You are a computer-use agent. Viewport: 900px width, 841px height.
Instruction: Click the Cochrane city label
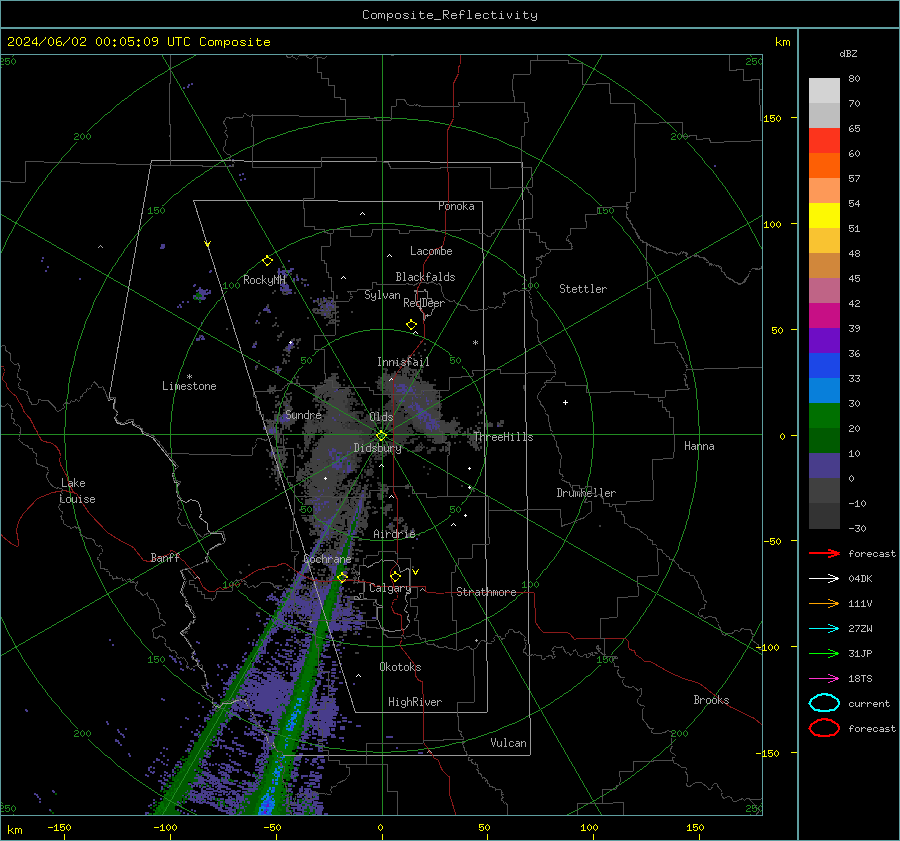pyautogui.click(x=327, y=559)
